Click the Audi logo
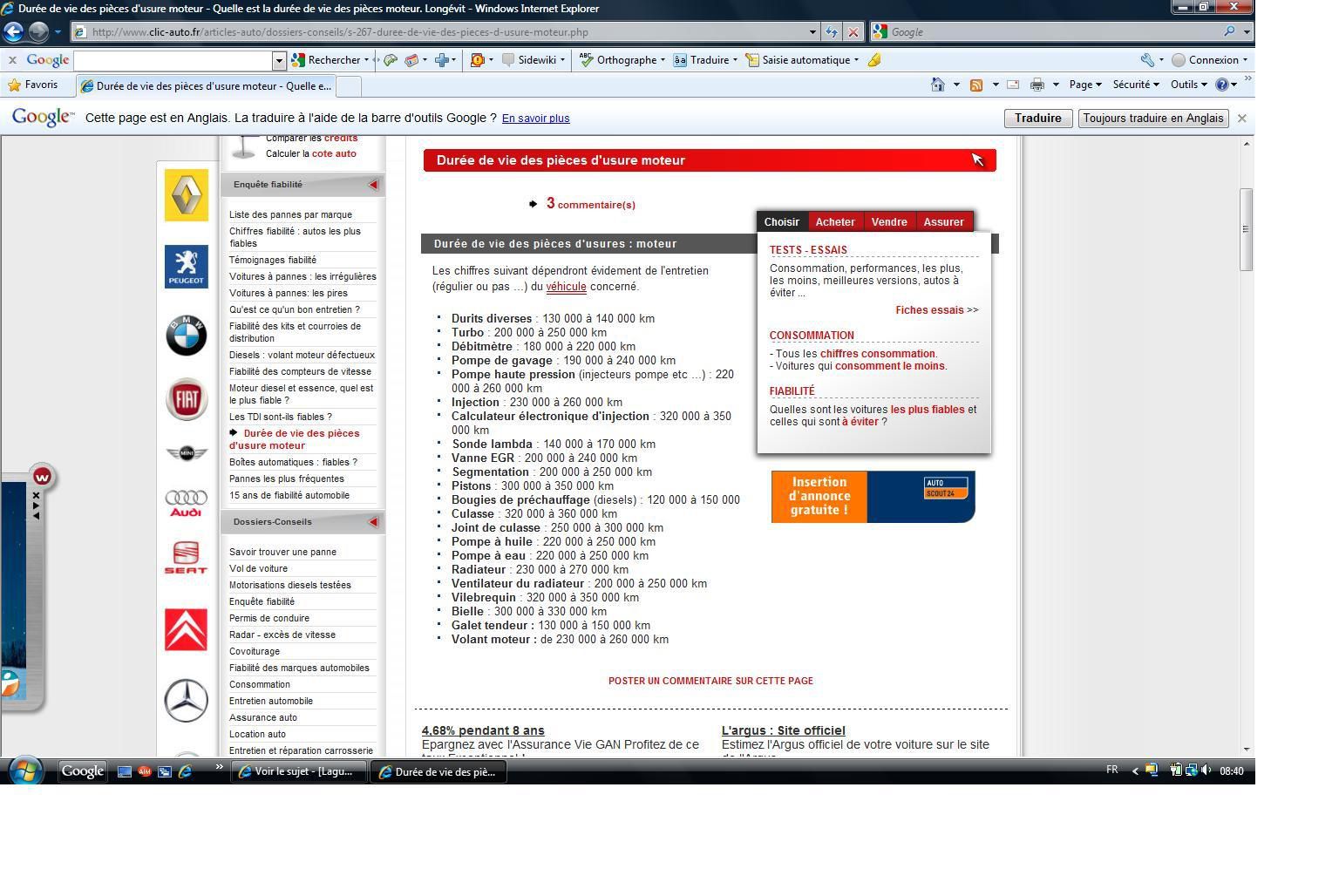This screenshot has height=896, width=1339. point(187,502)
